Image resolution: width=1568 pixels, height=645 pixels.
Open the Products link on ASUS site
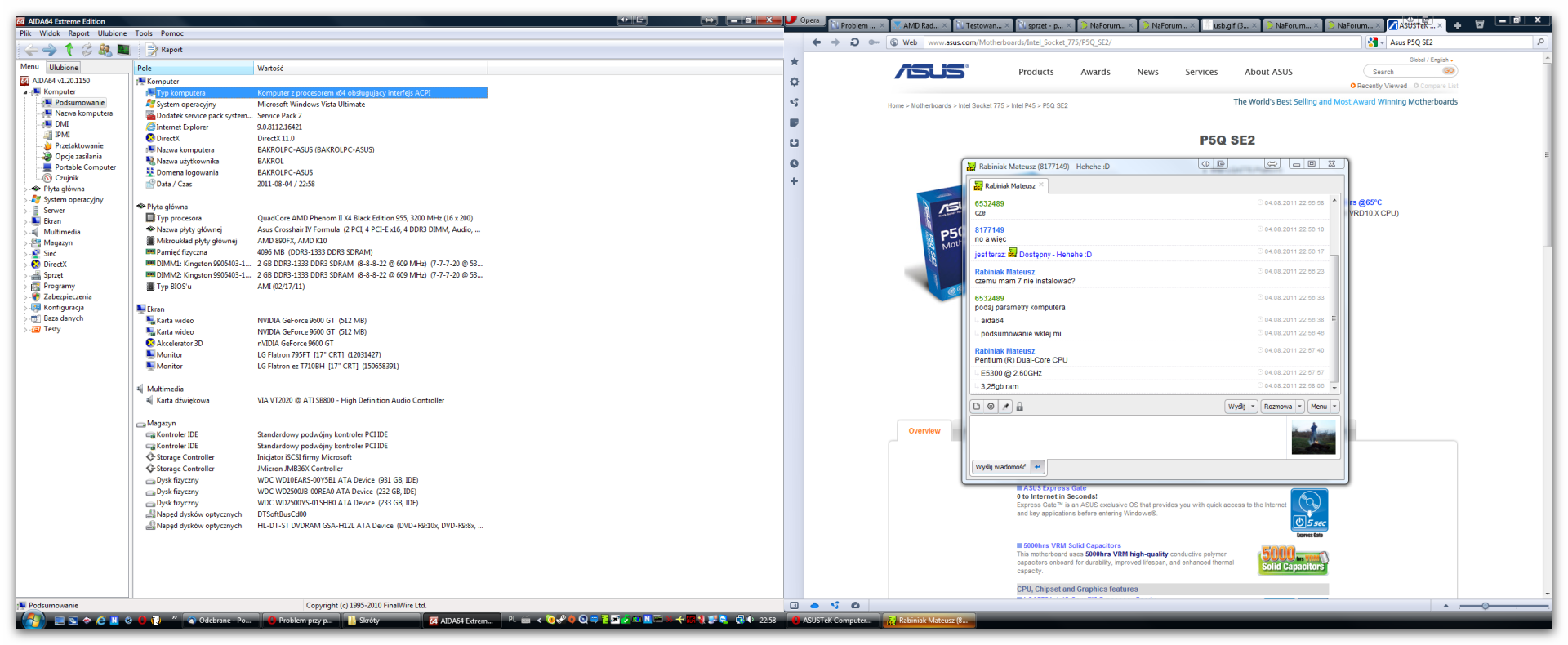click(1036, 72)
